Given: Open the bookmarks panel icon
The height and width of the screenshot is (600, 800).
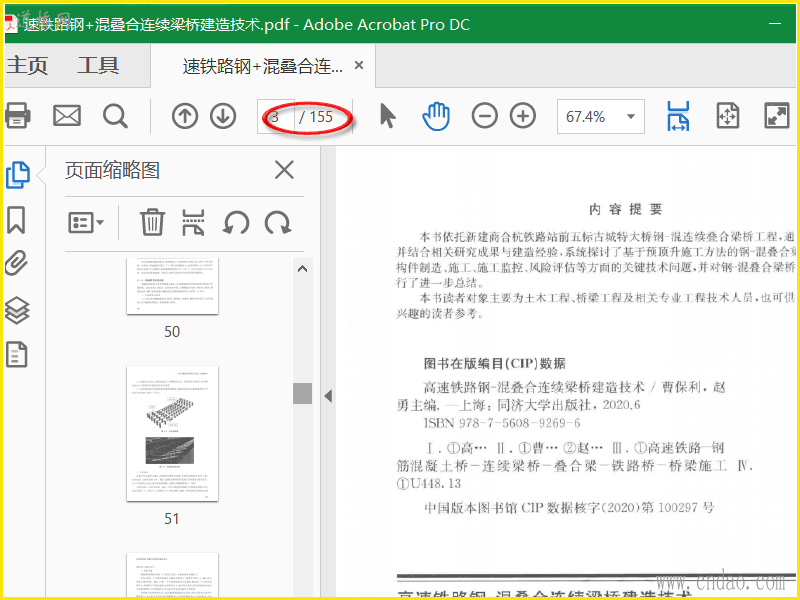Looking at the screenshot, I should click(x=16, y=220).
